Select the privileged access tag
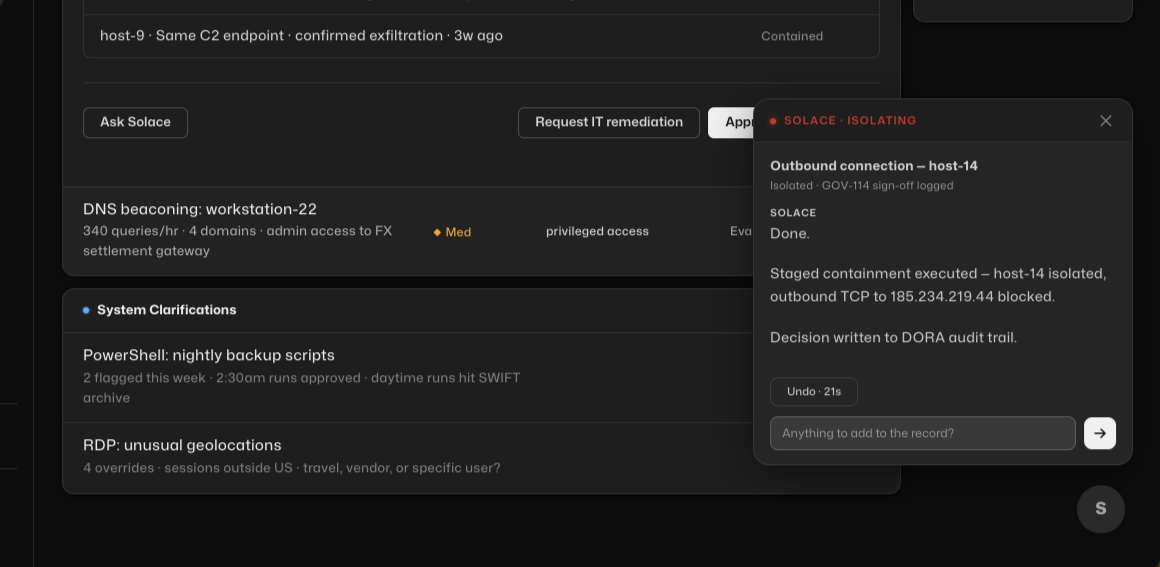 [597, 232]
